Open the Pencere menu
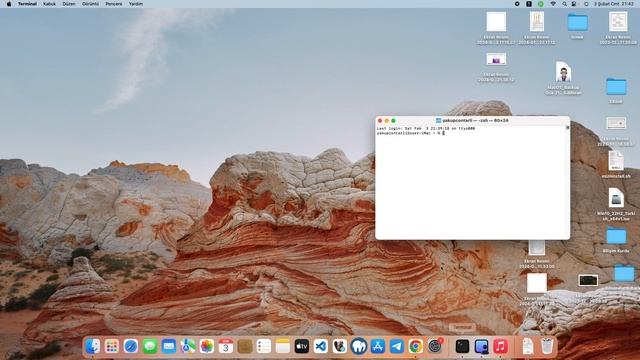640x360 pixels. (x=113, y=4)
